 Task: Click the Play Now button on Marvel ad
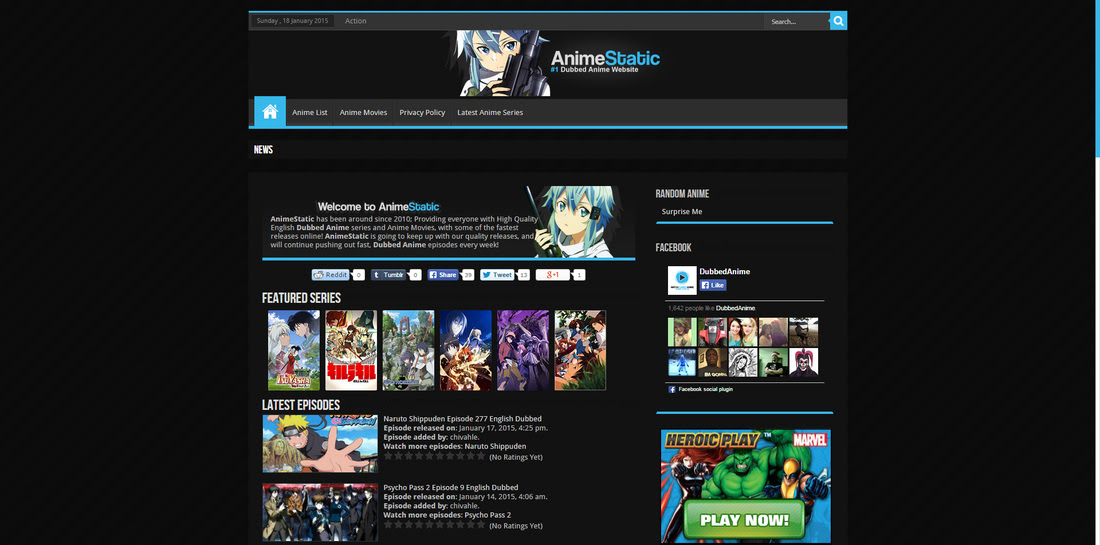click(x=744, y=520)
